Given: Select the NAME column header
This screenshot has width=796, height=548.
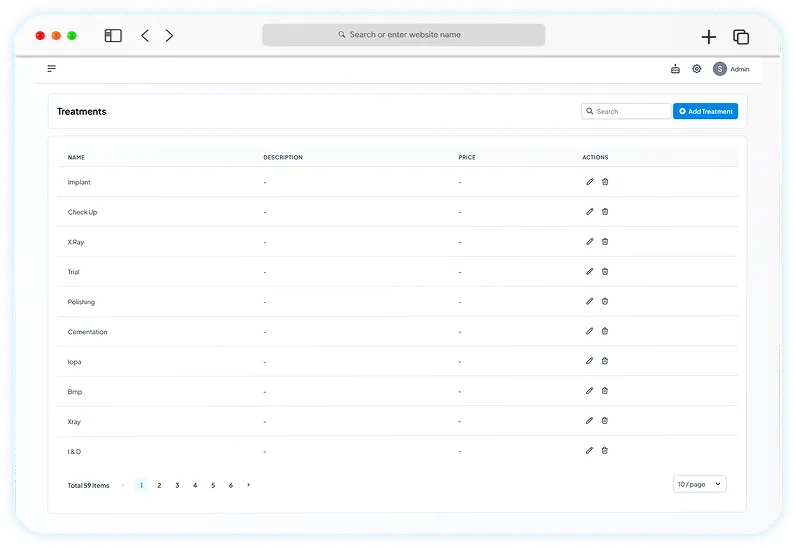Looking at the screenshot, I should click(x=76, y=157).
